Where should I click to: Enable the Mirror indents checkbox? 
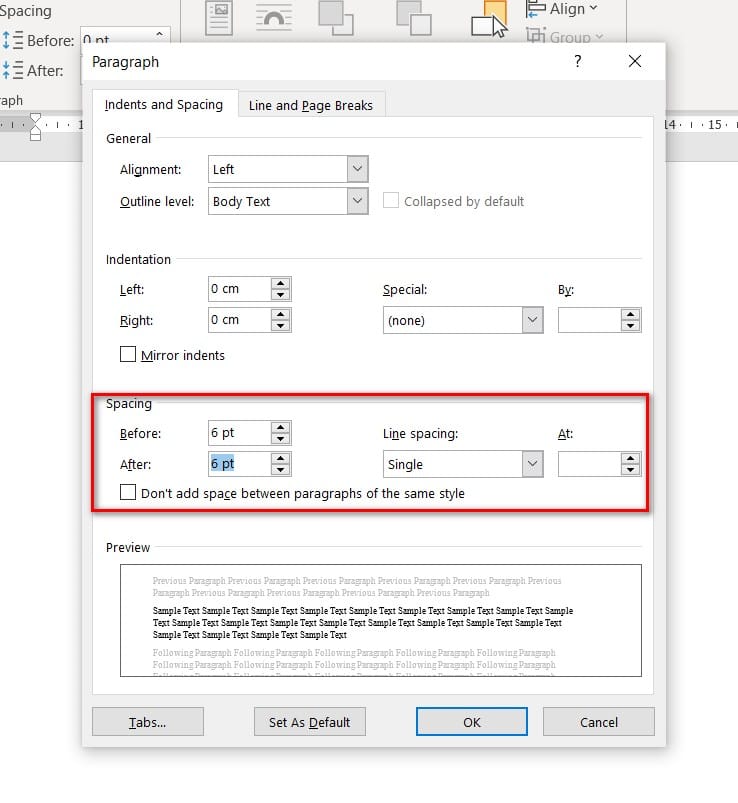tap(128, 354)
